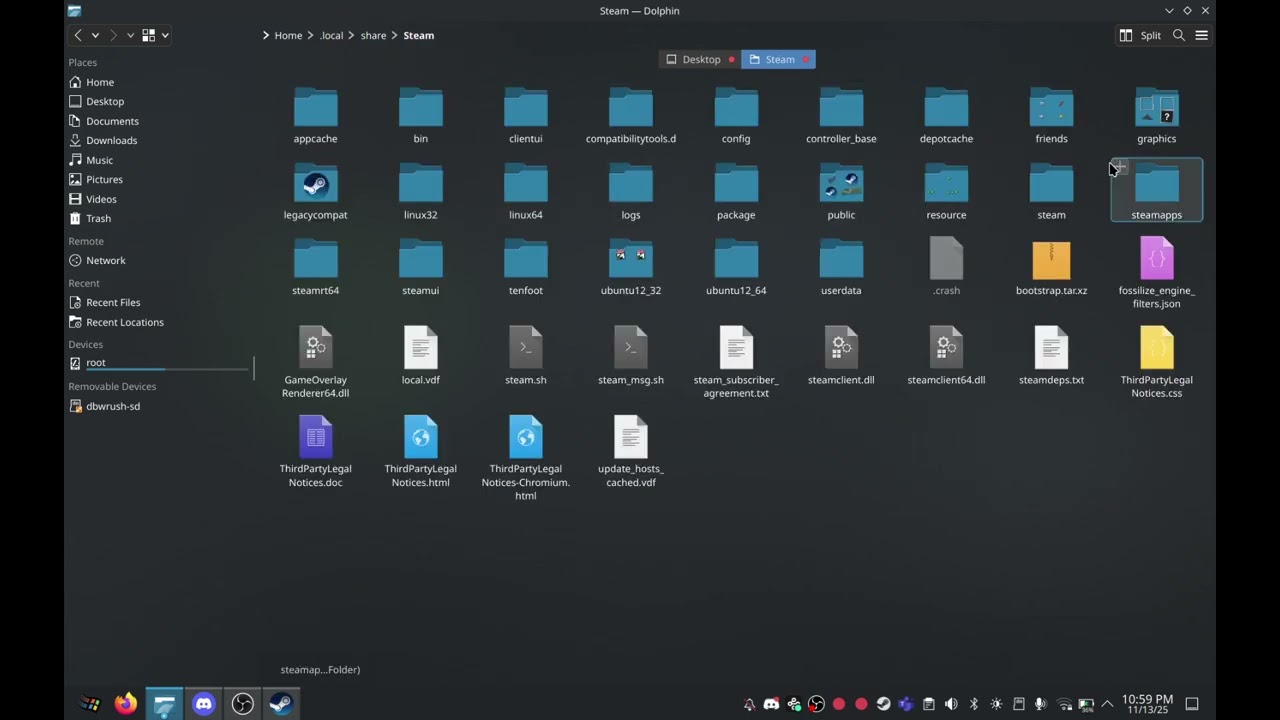Image resolution: width=1280 pixels, height=720 pixels.
Task: Select the steam.sh script icon
Action: point(525,348)
